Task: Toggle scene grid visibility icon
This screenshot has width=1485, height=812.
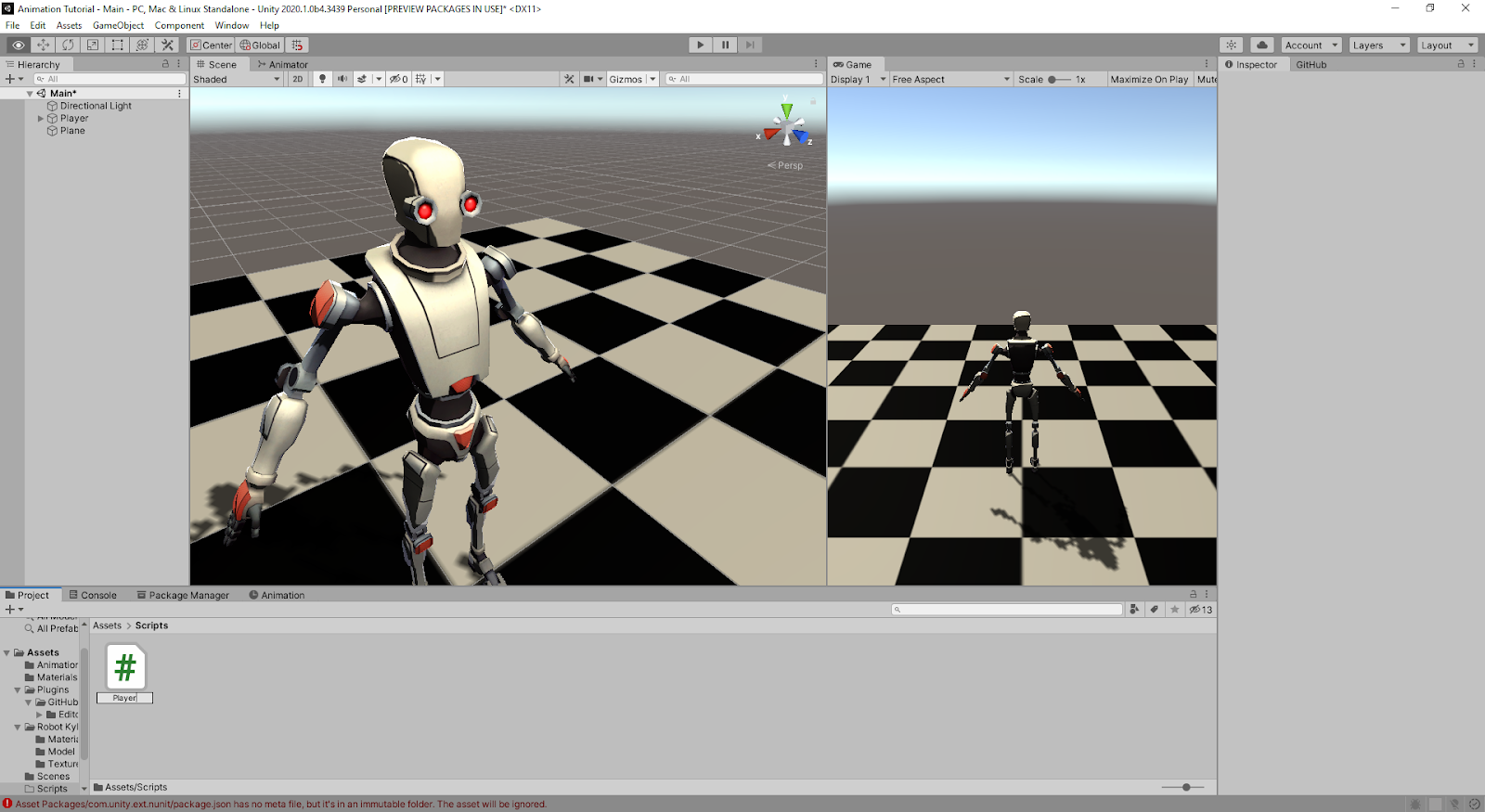Action: coord(421,79)
